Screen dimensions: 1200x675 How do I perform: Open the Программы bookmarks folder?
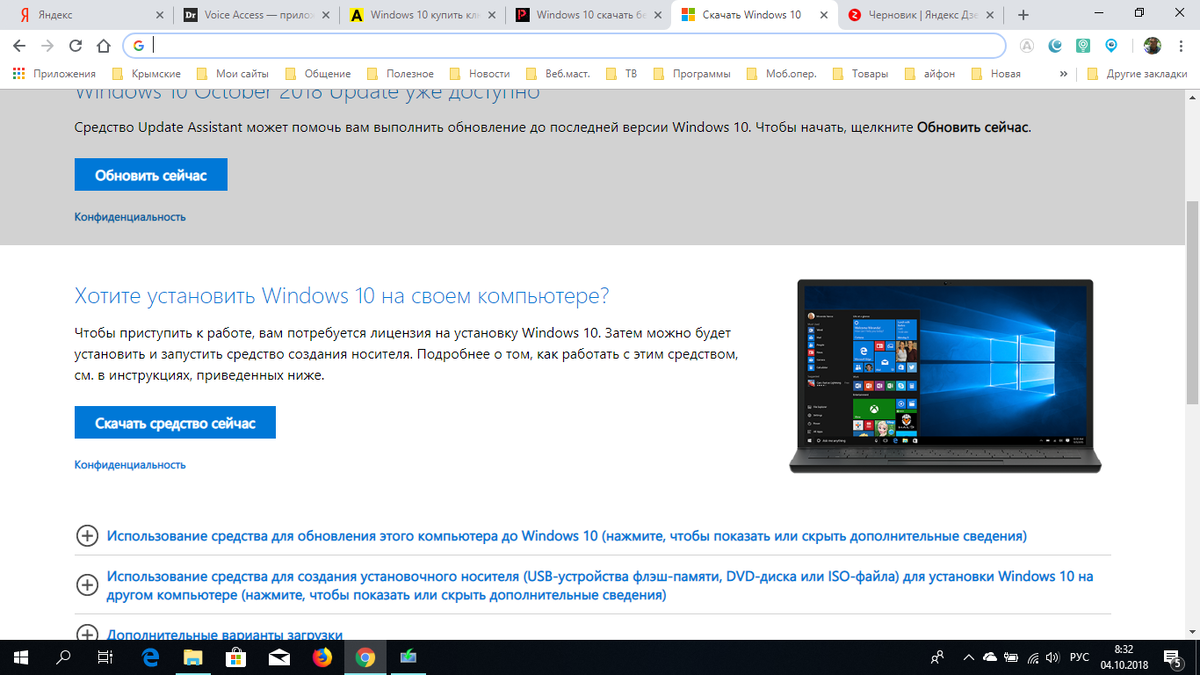[x=690, y=74]
